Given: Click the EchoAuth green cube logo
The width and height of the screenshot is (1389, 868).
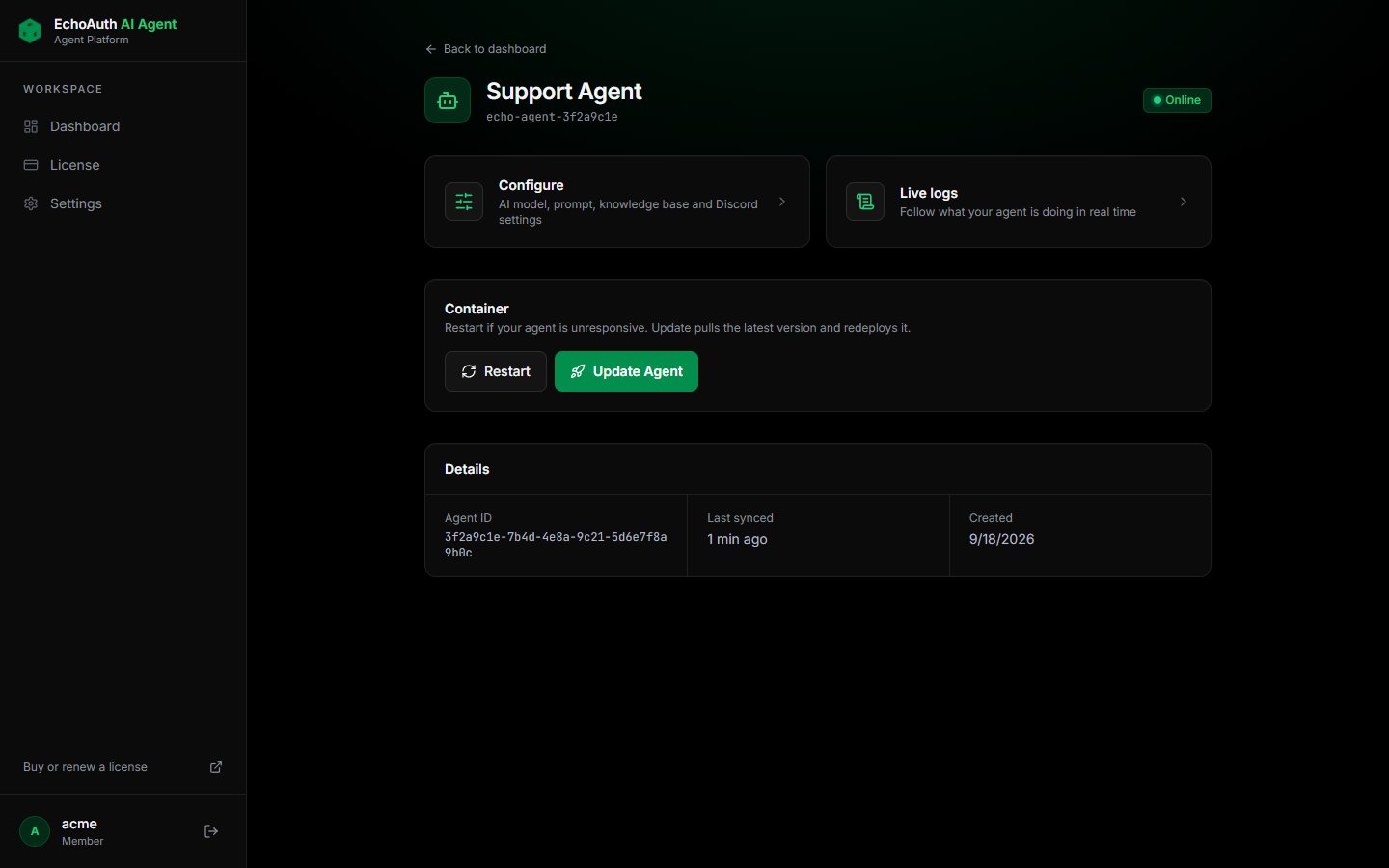Looking at the screenshot, I should coord(30,31).
